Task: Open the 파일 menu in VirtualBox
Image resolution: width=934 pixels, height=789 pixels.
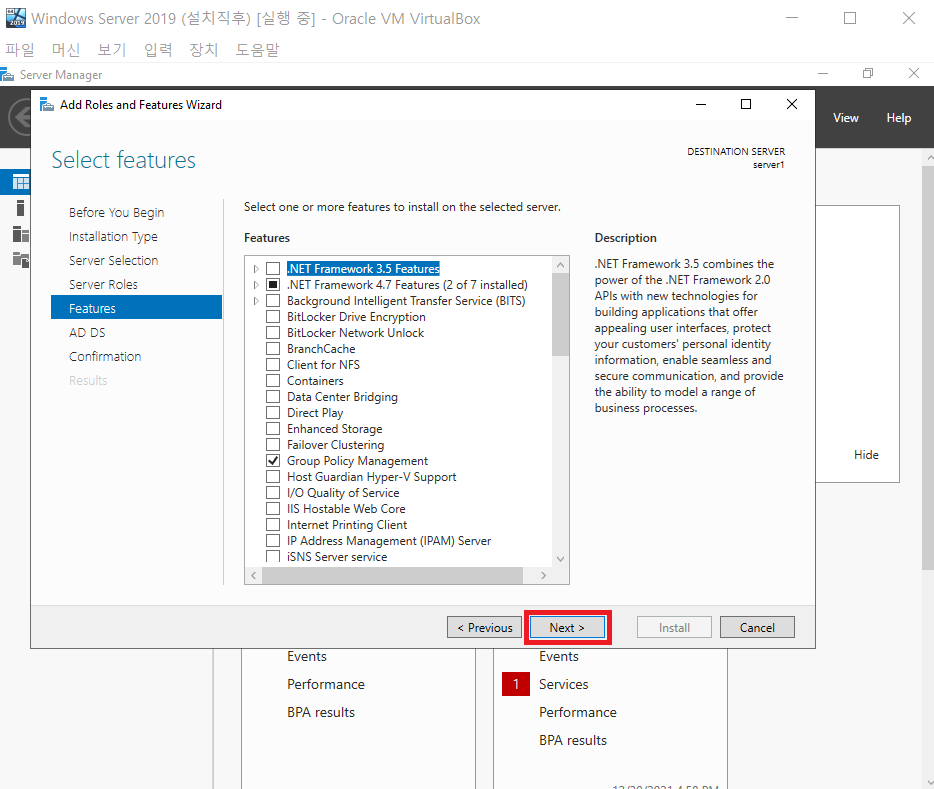Action: coord(20,49)
